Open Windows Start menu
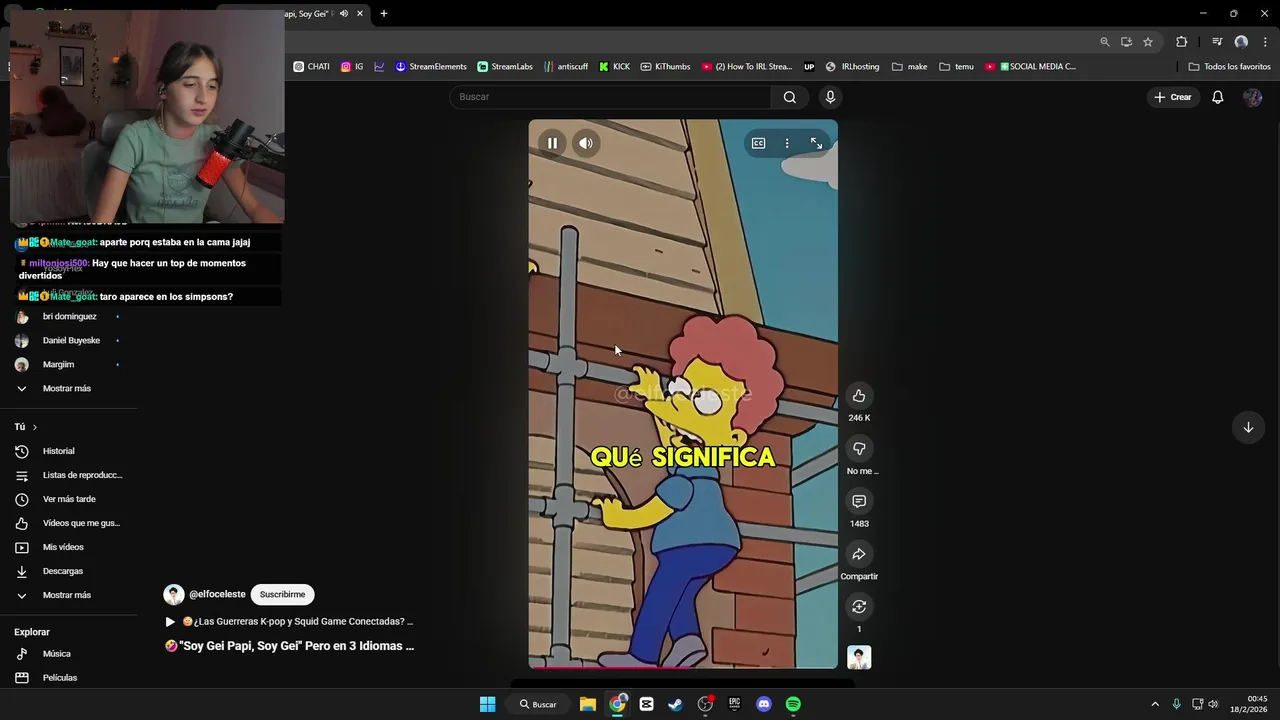Viewport: 1280px width, 720px height. (487, 704)
